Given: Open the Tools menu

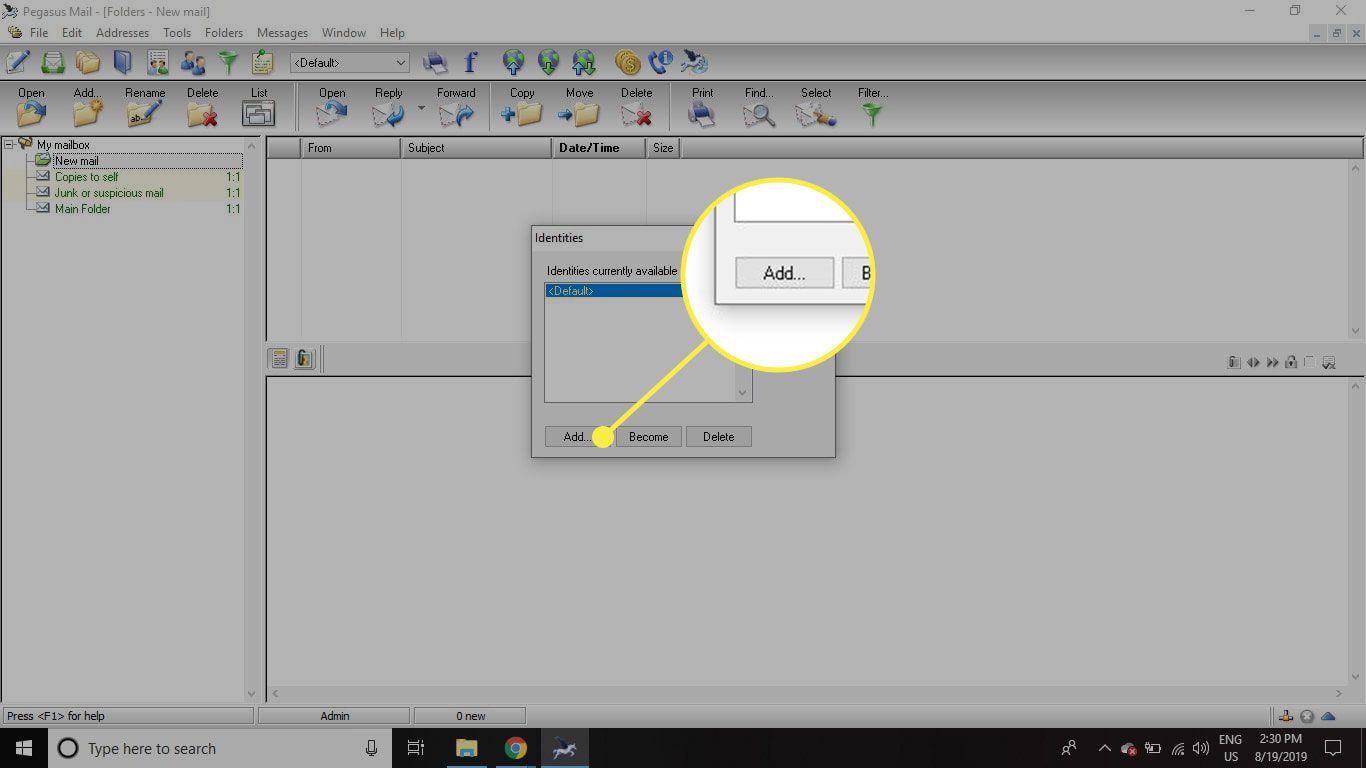Looking at the screenshot, I should tap(177, 33).
